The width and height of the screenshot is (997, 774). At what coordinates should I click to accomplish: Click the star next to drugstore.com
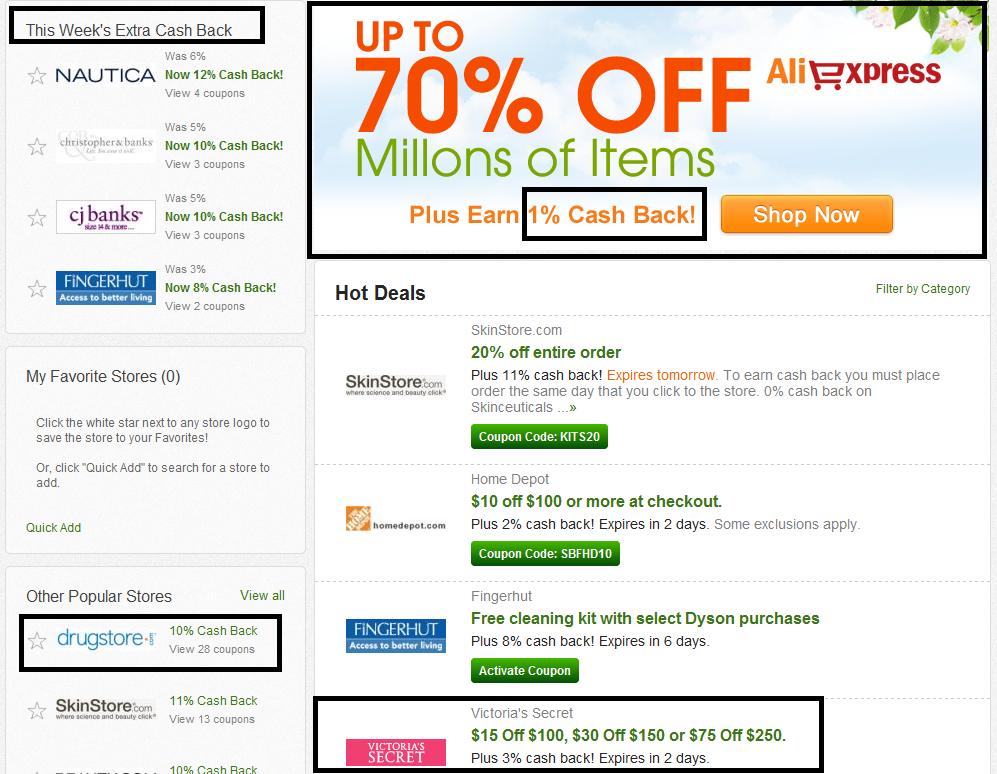coord(37,640)
